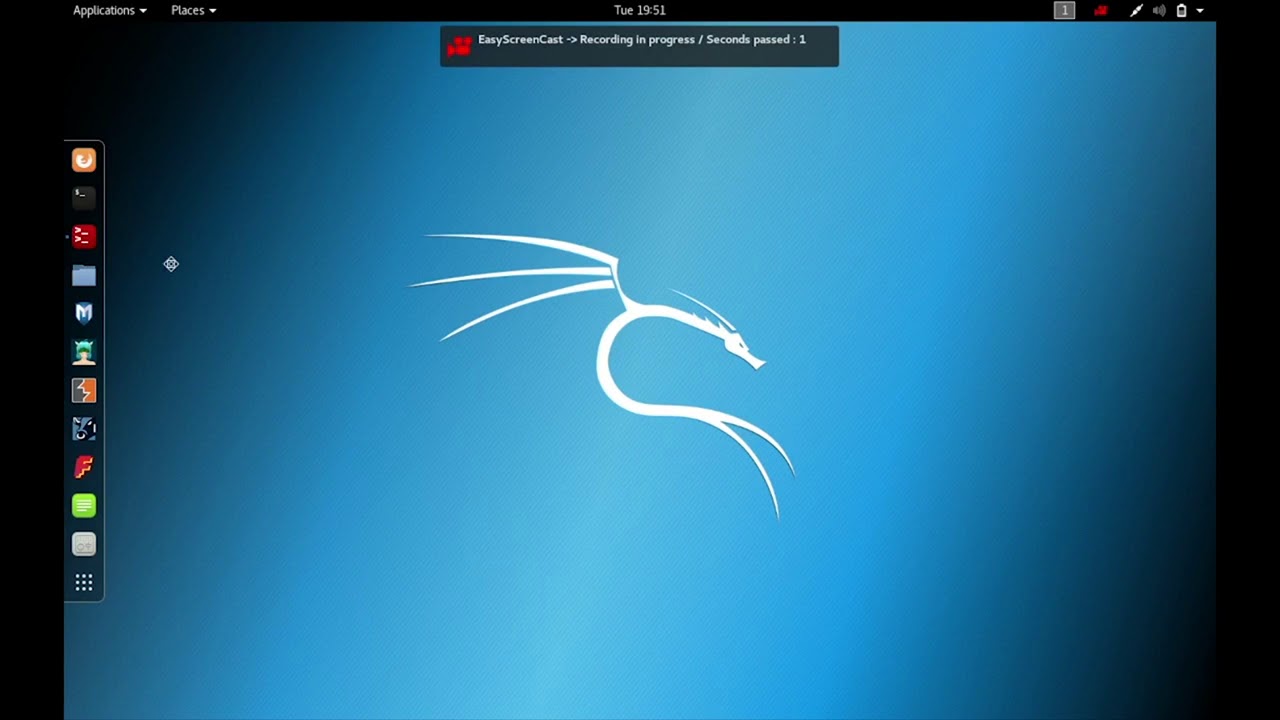
Task: Launch Metasploit Framework from the dock
Action: click(84, 314)
